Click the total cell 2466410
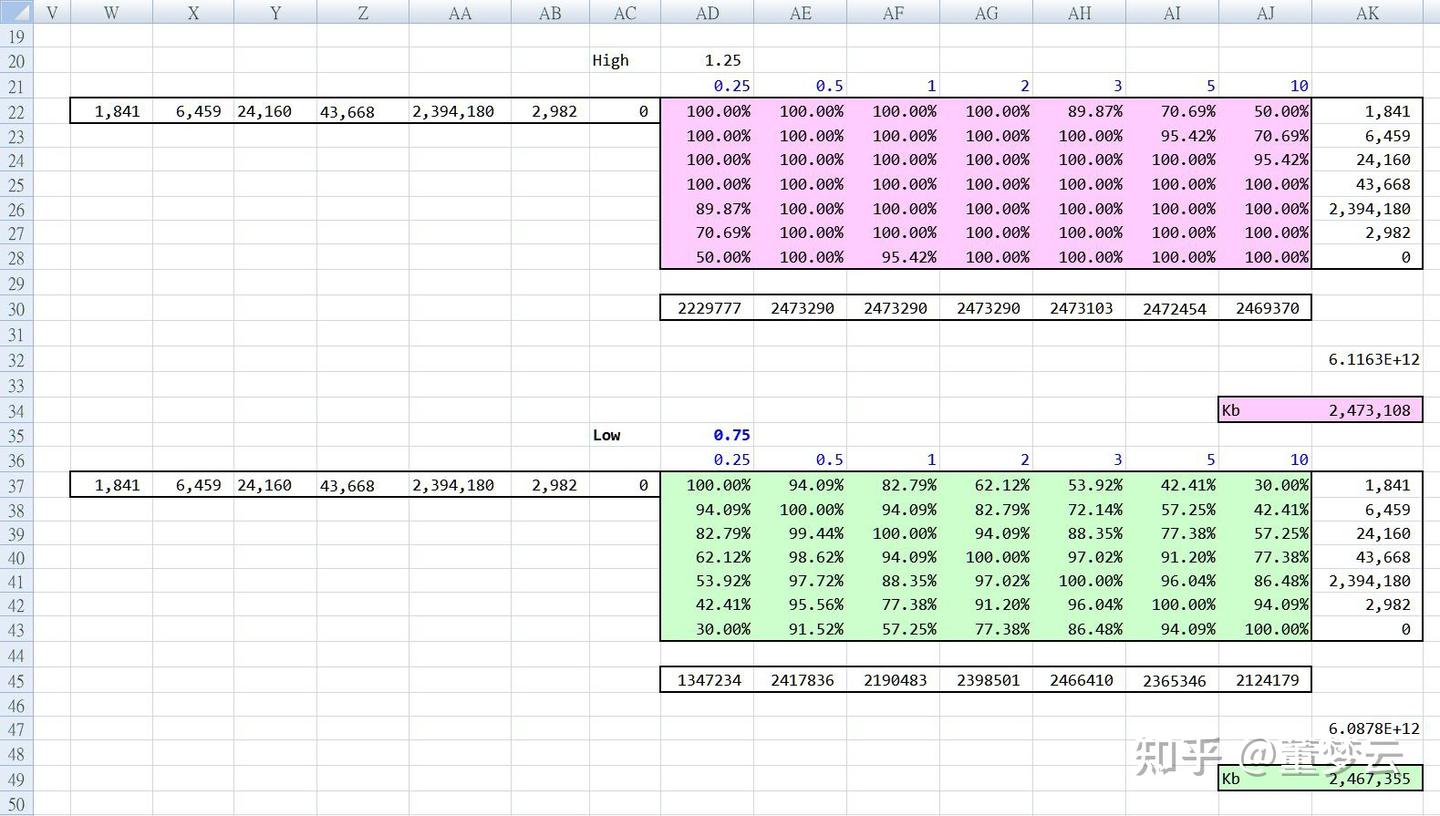Screen dimensions: 1440x816 (1079, 680)
